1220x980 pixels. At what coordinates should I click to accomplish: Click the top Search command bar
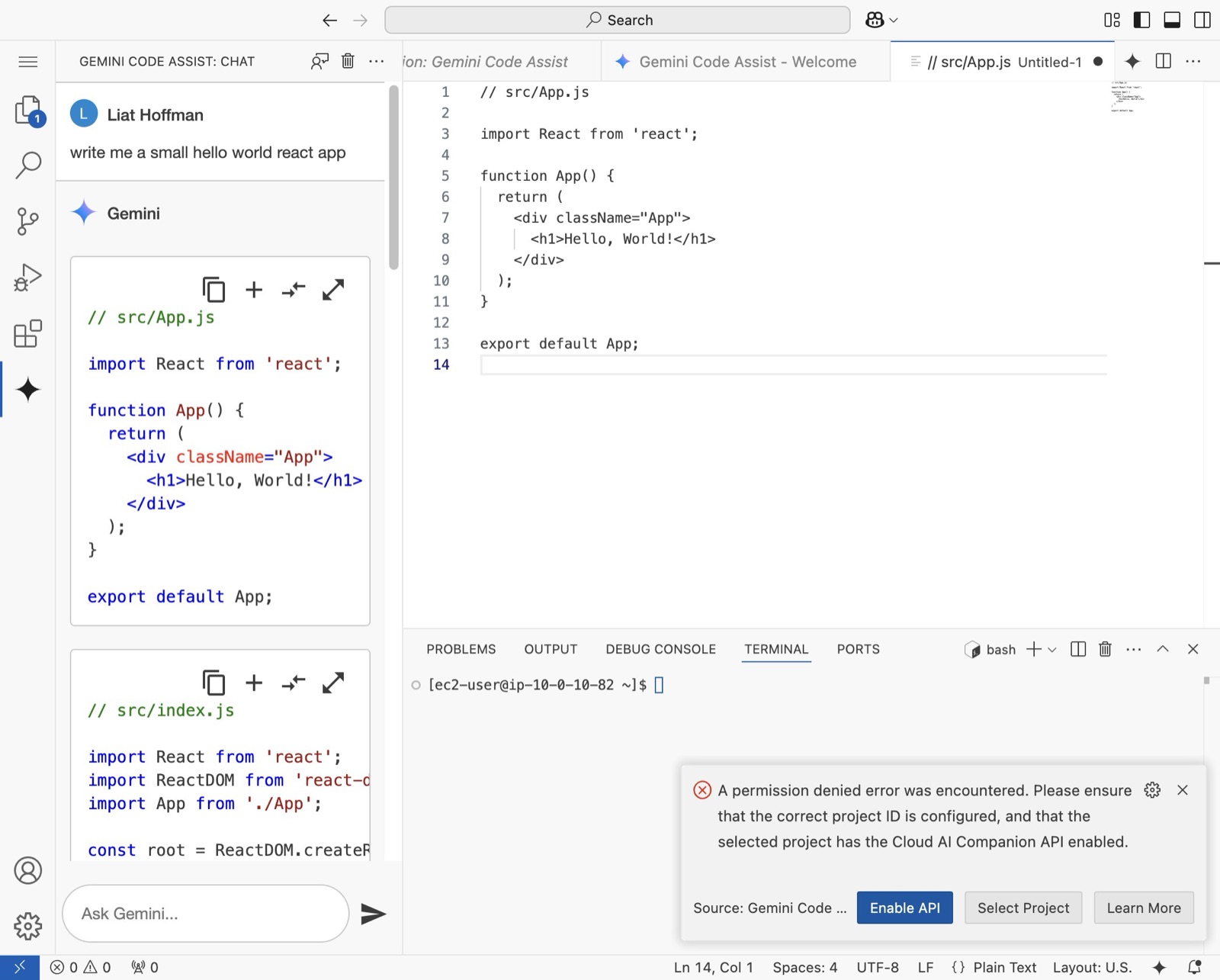[x=618, y=20]
